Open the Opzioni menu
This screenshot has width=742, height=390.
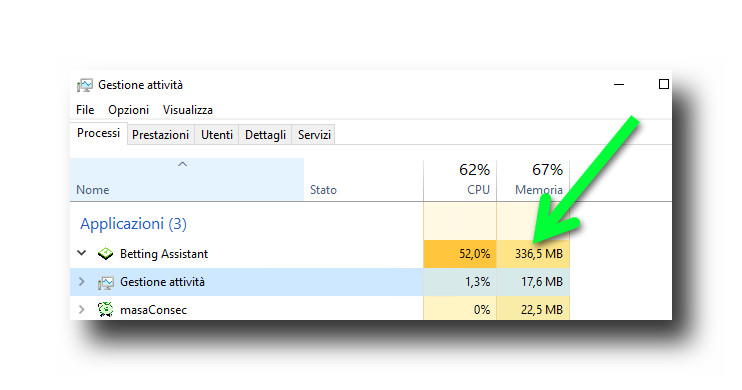(128, 110)
